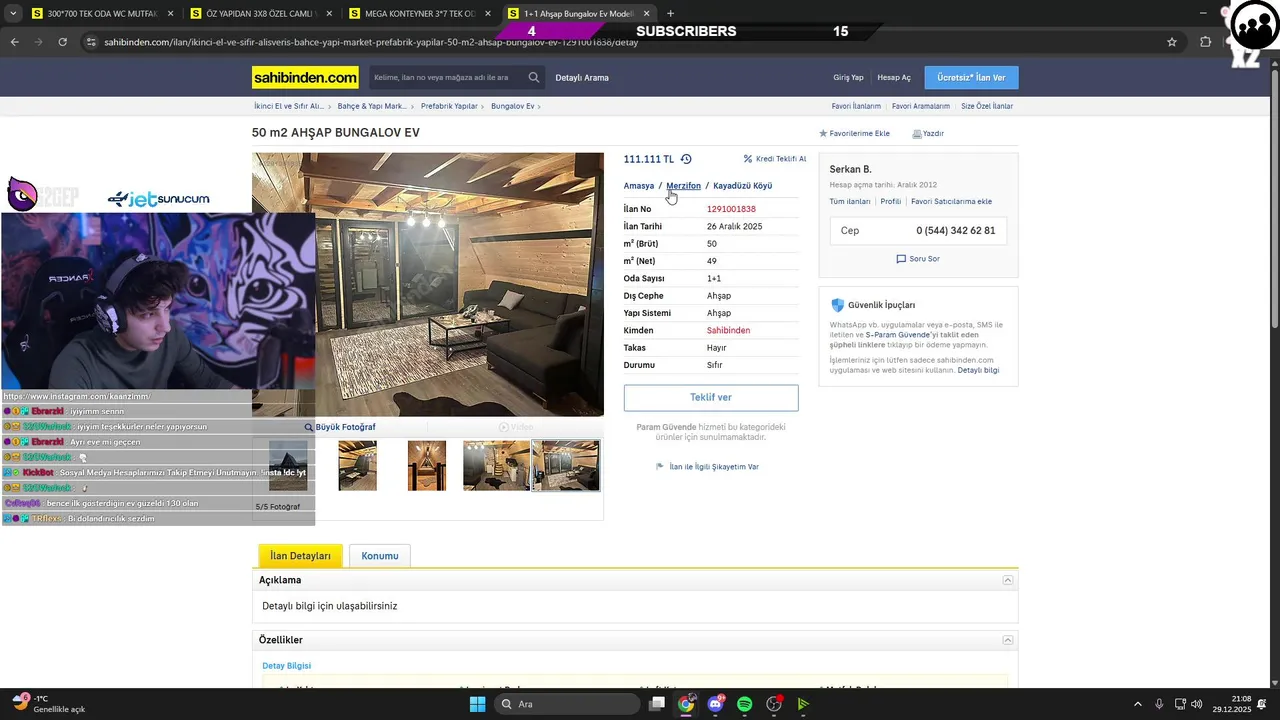Click Size Özel İlanlar link
Image resolution: width=1280 pixels, height=720 pixels.
point(987,106)
